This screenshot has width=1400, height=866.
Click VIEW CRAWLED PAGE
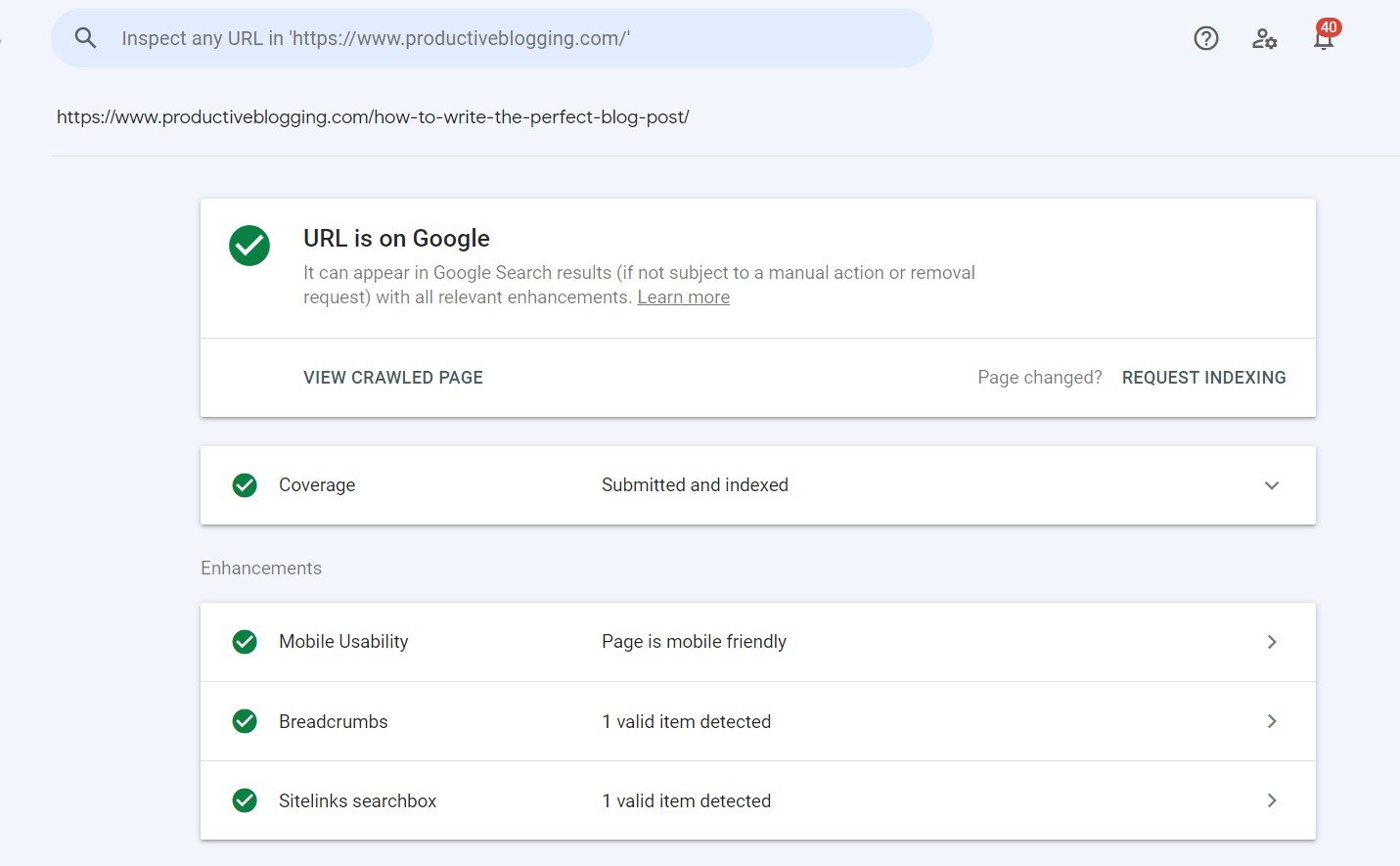(392, 377)
